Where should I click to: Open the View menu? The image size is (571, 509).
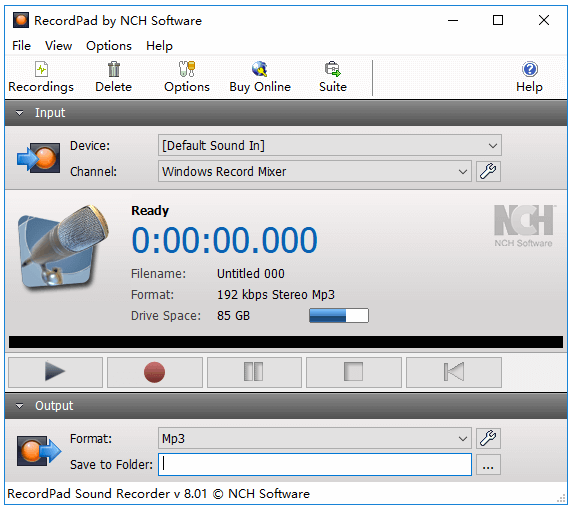[x=59, y=46]
